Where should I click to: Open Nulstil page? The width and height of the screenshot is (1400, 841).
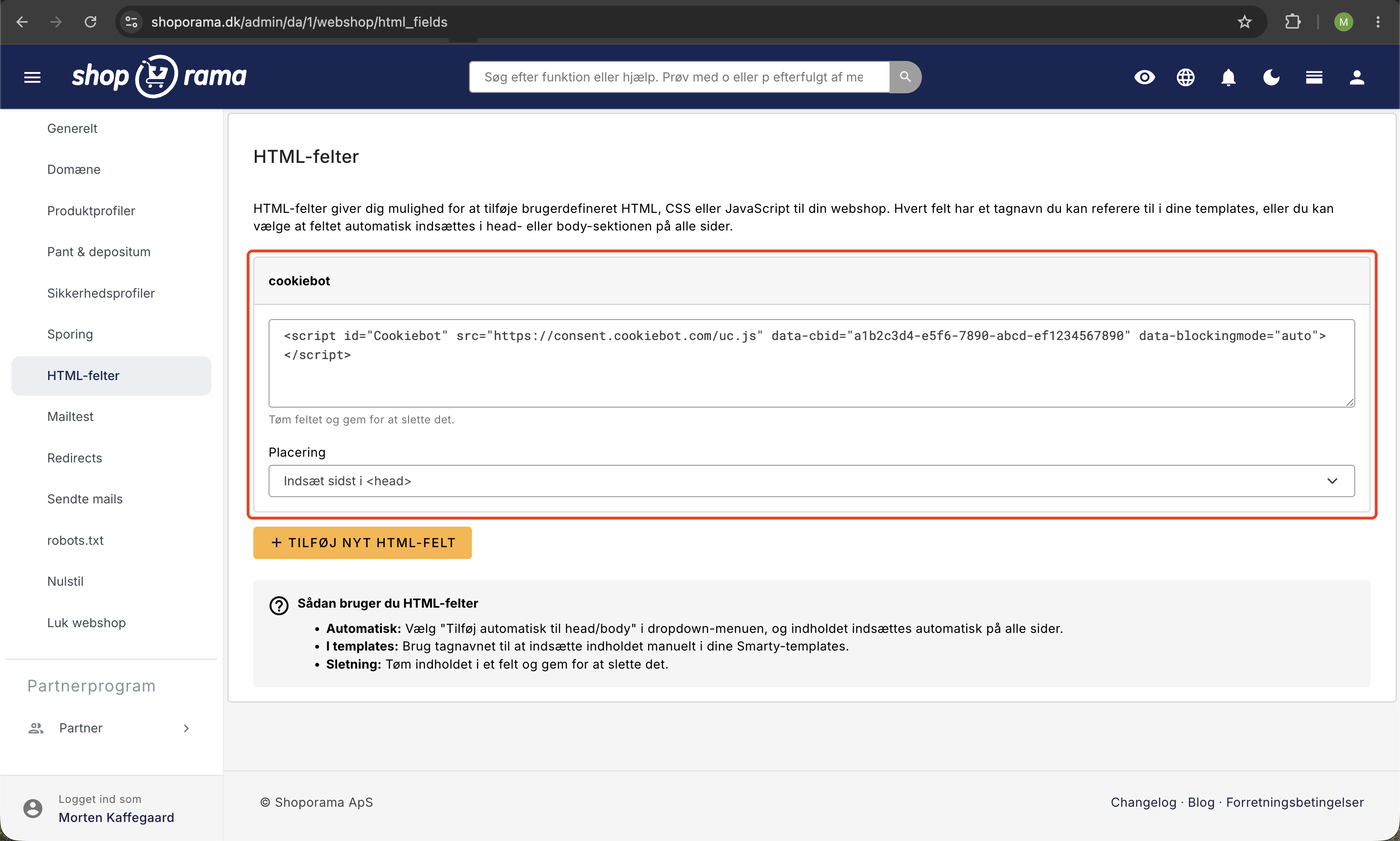(x=66, y=581)
